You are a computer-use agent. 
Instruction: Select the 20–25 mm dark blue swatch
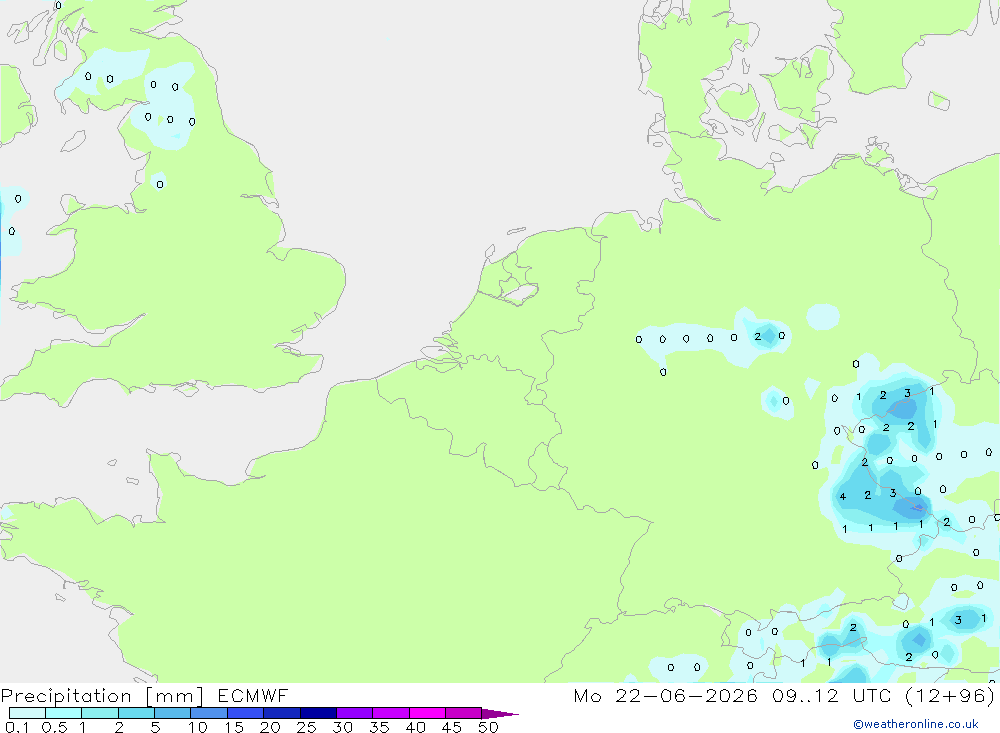pyautogui.click(x=282, y=713)
